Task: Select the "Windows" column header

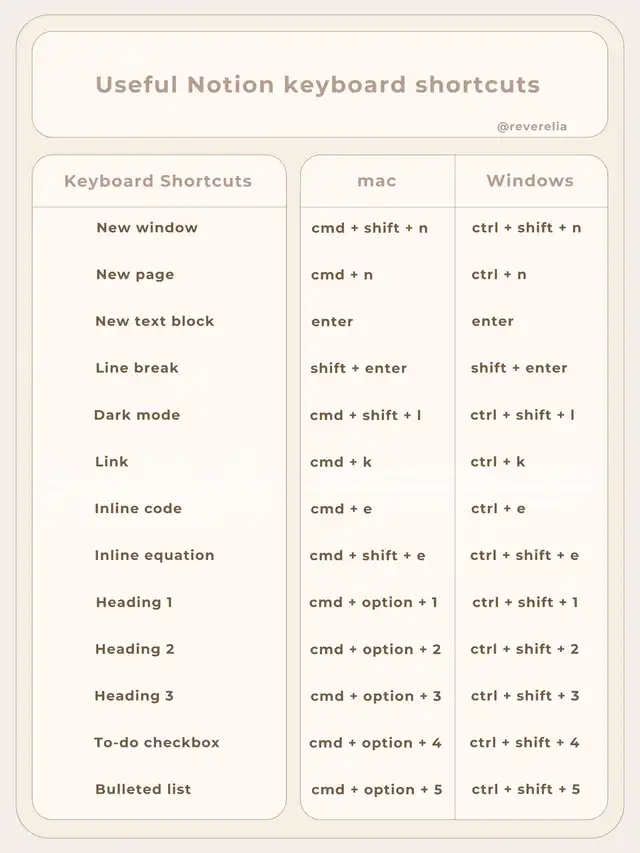Action: click(530, 181)
